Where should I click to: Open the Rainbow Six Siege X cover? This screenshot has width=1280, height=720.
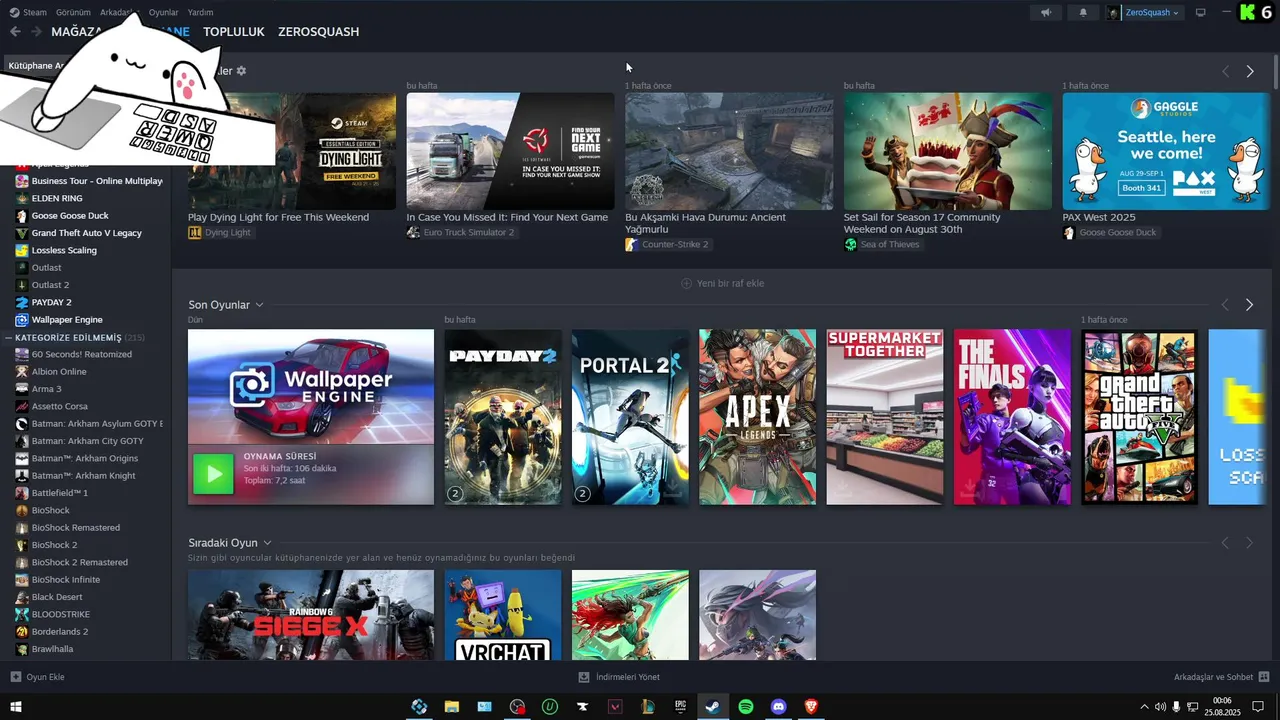click(311, 615)
